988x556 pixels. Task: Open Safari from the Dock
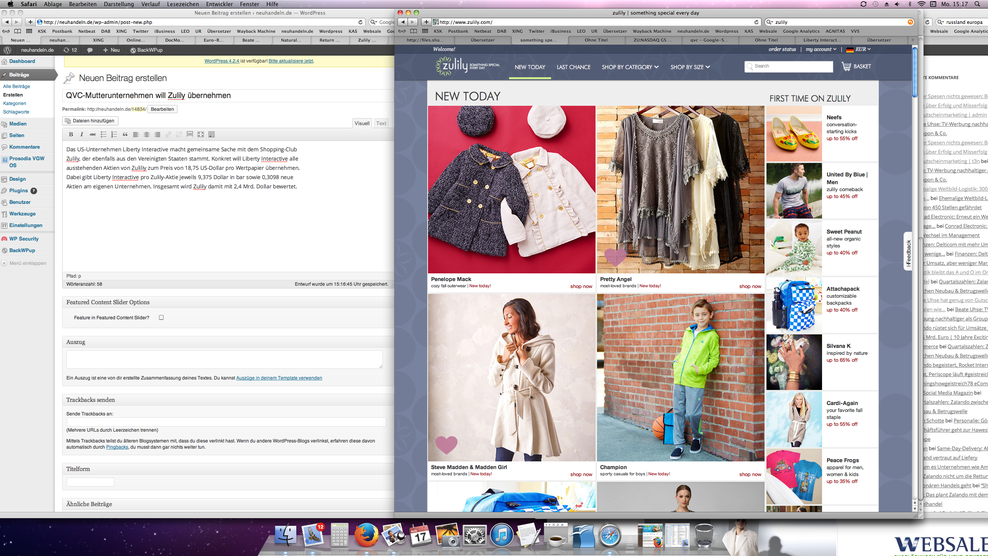coord(610,536)
